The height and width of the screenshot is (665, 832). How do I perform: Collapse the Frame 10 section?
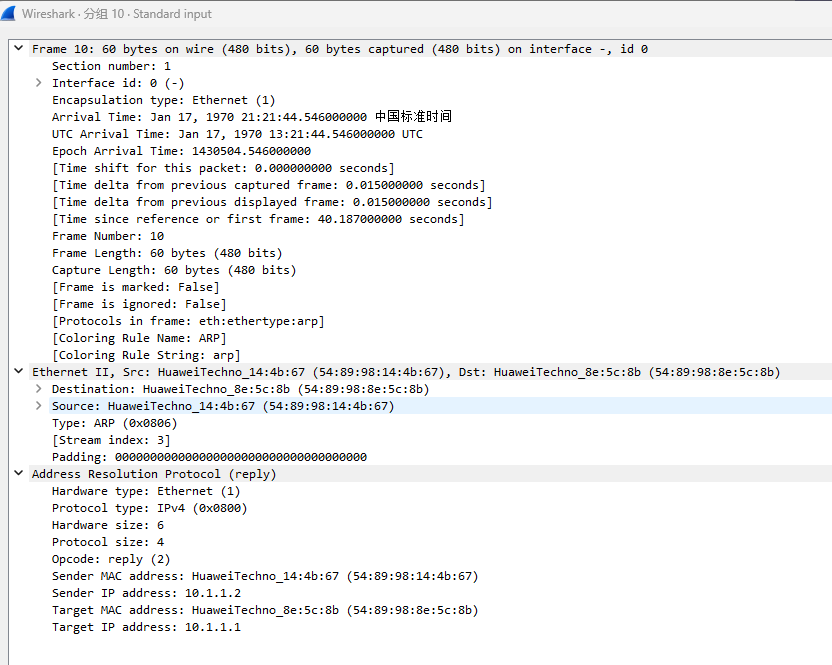coord(19,48)
